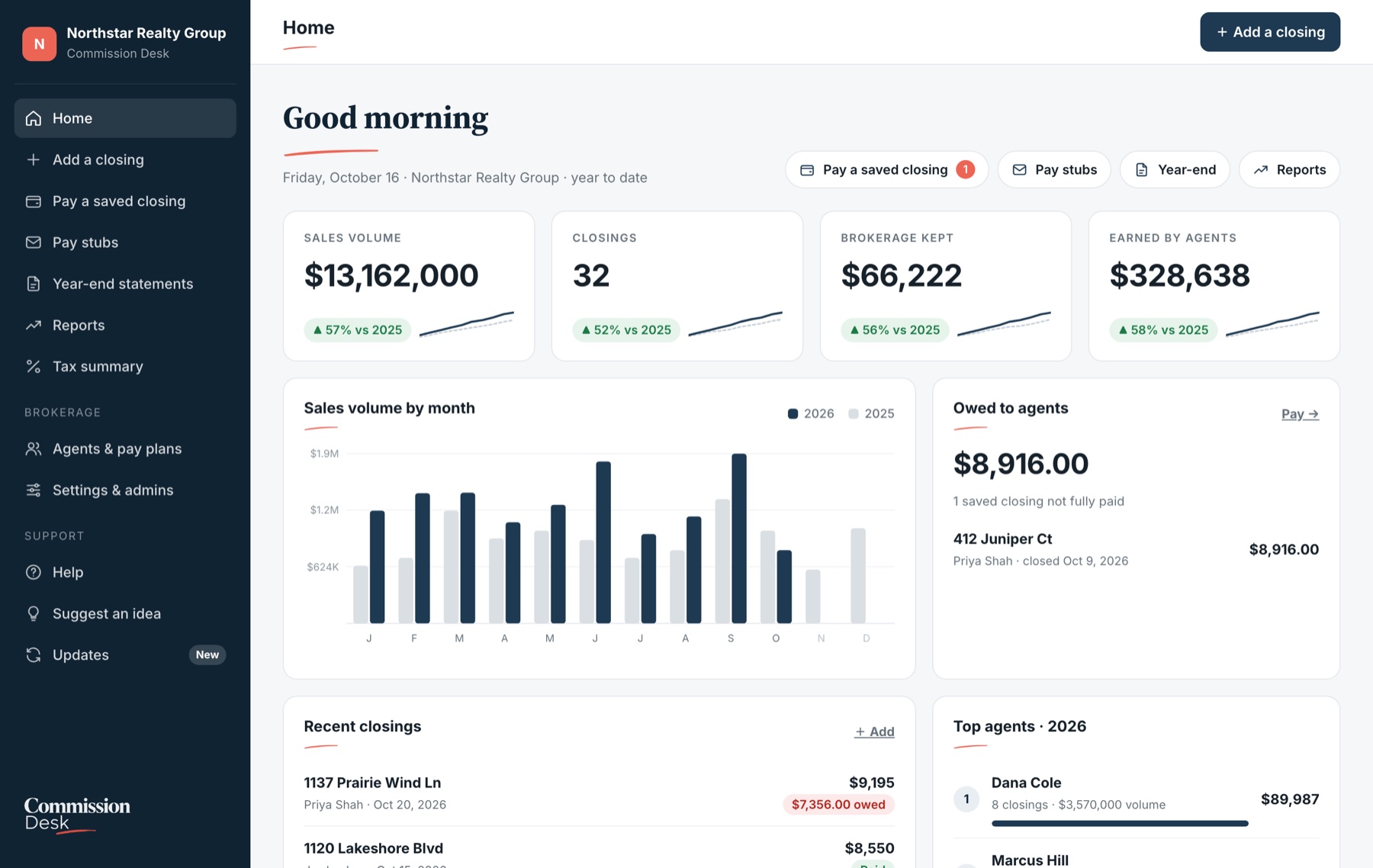Click the September 2026 bar in chart

point(738,538)
